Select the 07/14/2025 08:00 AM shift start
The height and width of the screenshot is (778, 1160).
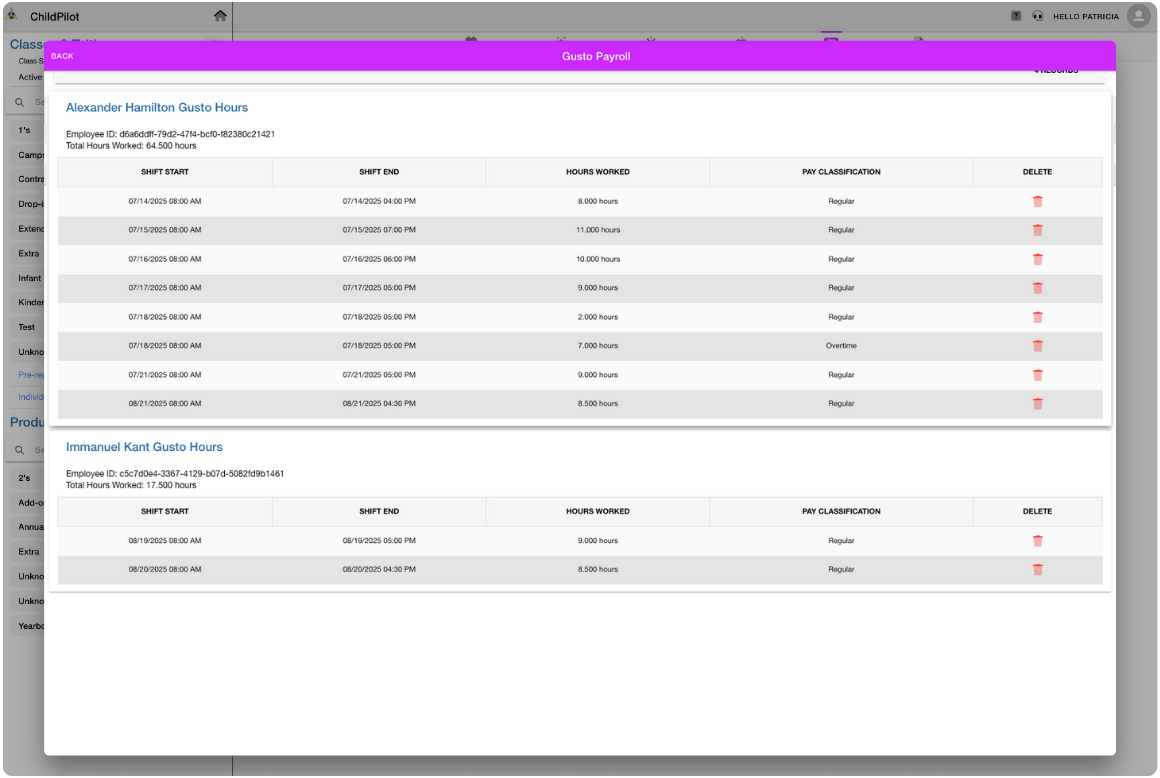[165, 201]
